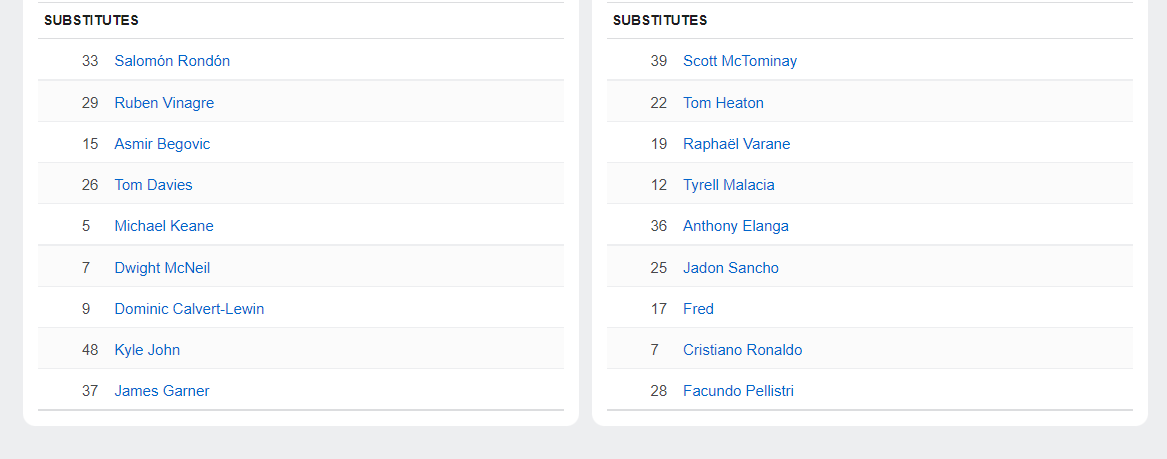The image size is (1167, 459).
Task: Open Fred's player page
Action: click(698, 309)
